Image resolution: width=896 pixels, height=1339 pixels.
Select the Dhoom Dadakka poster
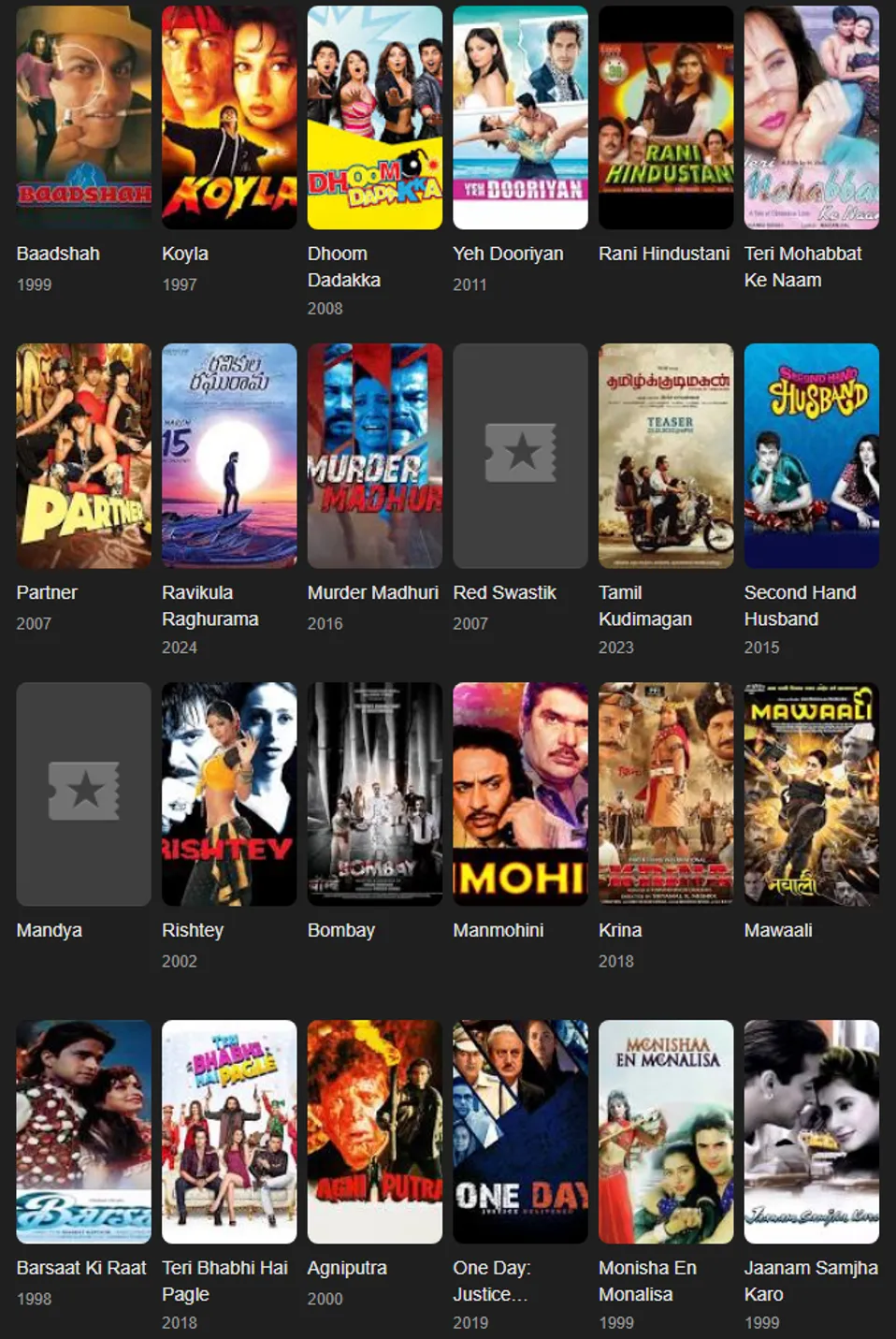(375, 118)
